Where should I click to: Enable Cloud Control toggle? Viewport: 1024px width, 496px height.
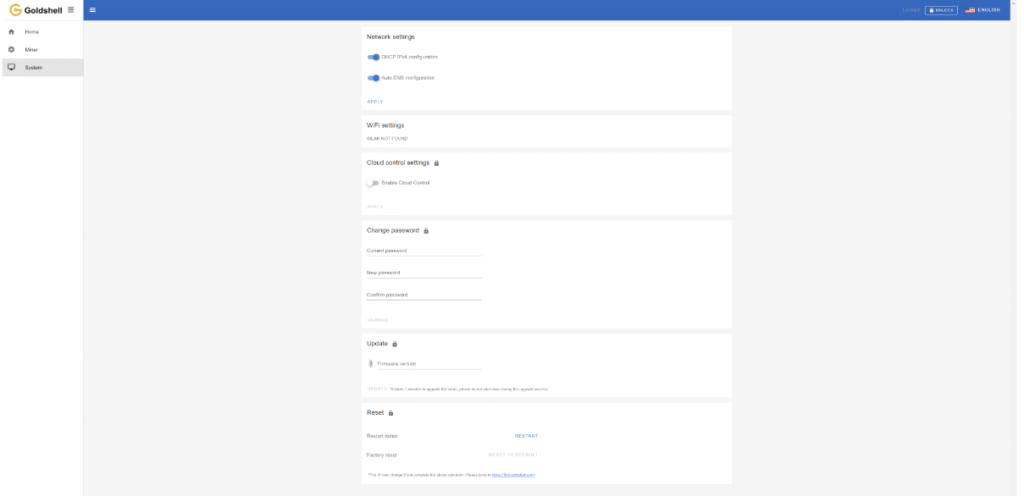click(374, 183)
